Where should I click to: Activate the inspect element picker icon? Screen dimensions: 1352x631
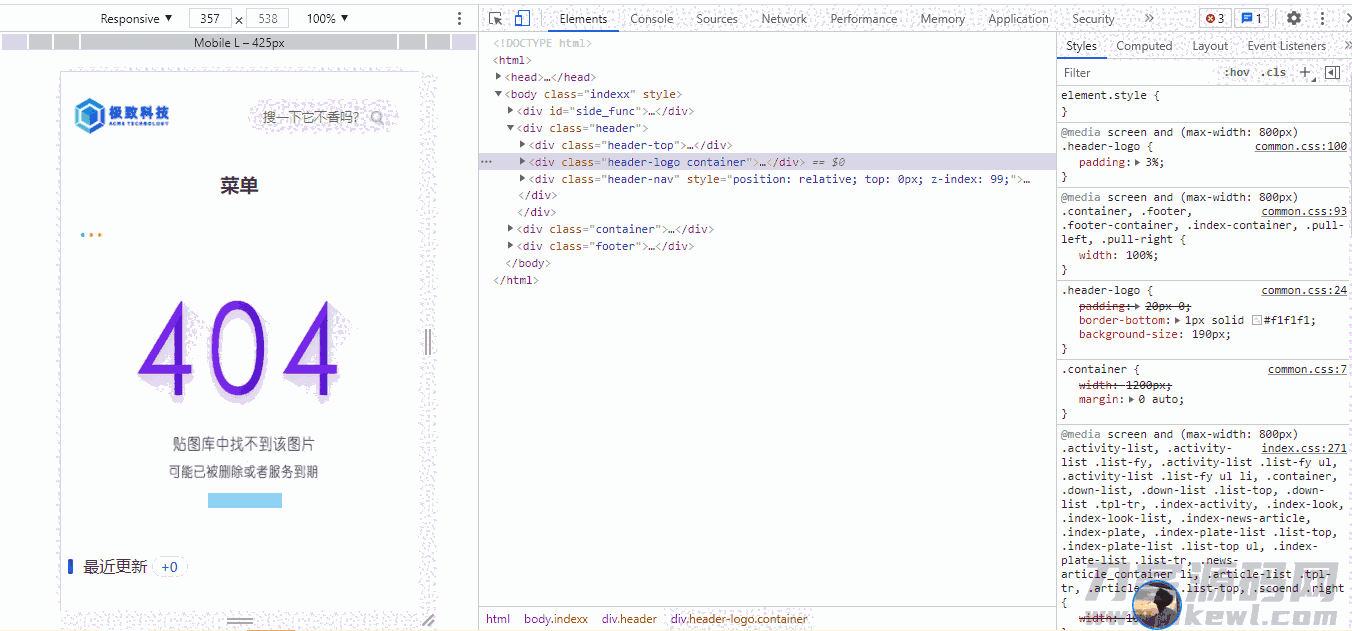496,19
